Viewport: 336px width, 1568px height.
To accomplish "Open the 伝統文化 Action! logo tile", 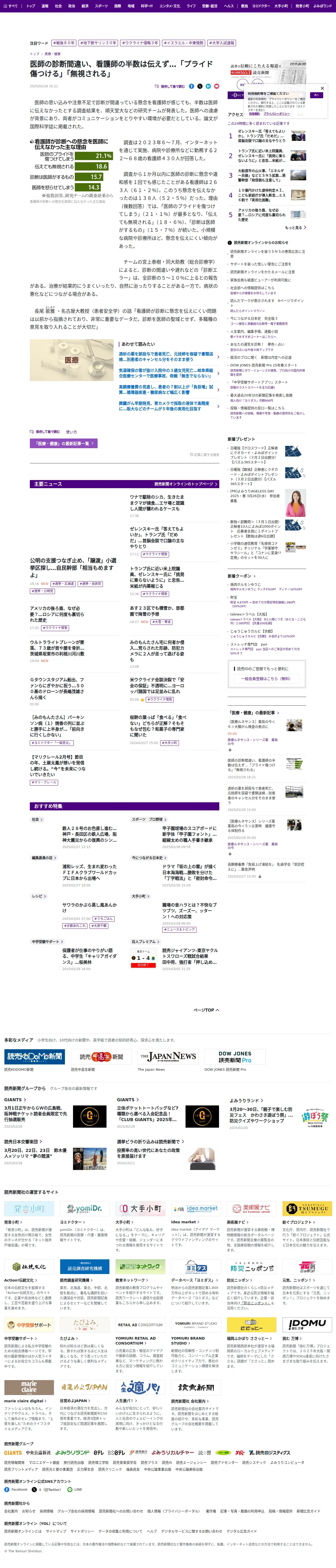I will pos(29,1267).
